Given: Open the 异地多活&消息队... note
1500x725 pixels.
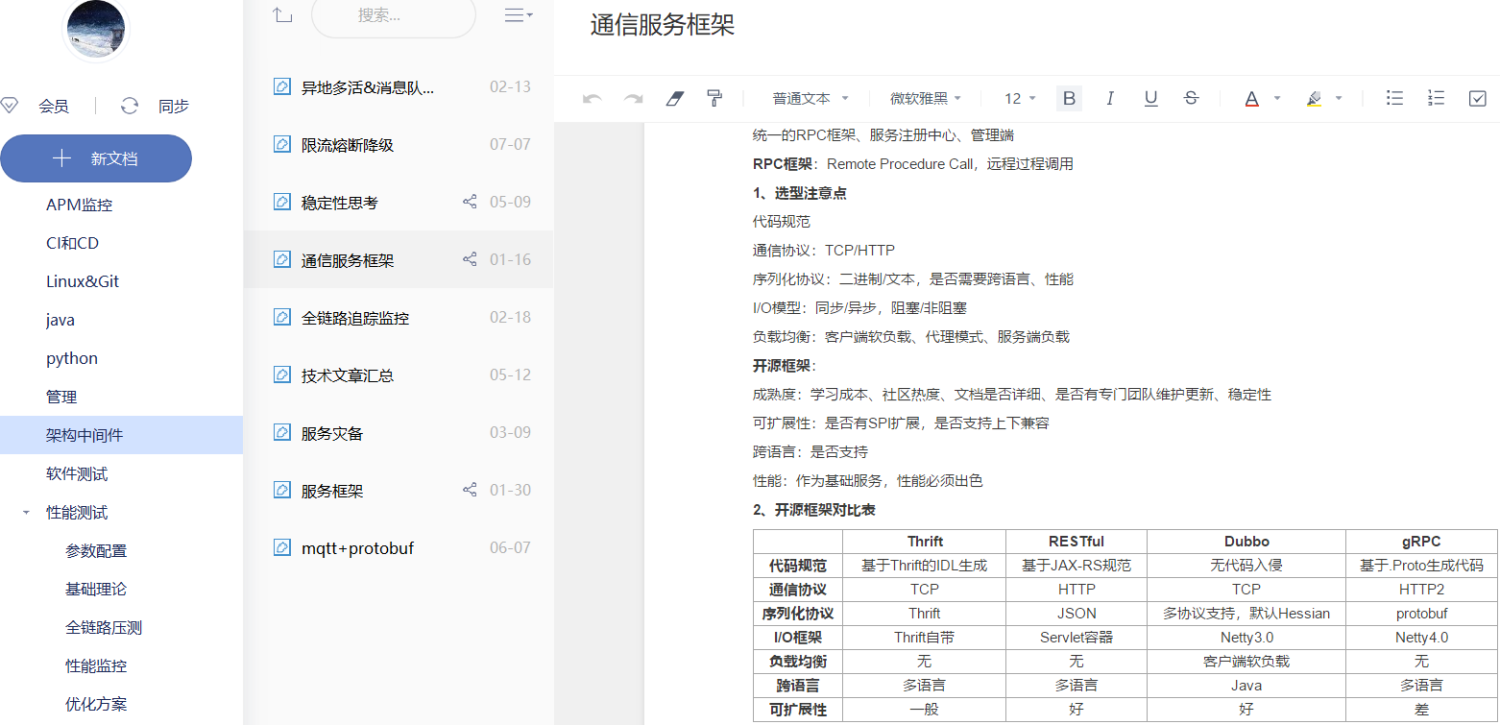Looking at the screenshot, I should (x=398, y=87).
